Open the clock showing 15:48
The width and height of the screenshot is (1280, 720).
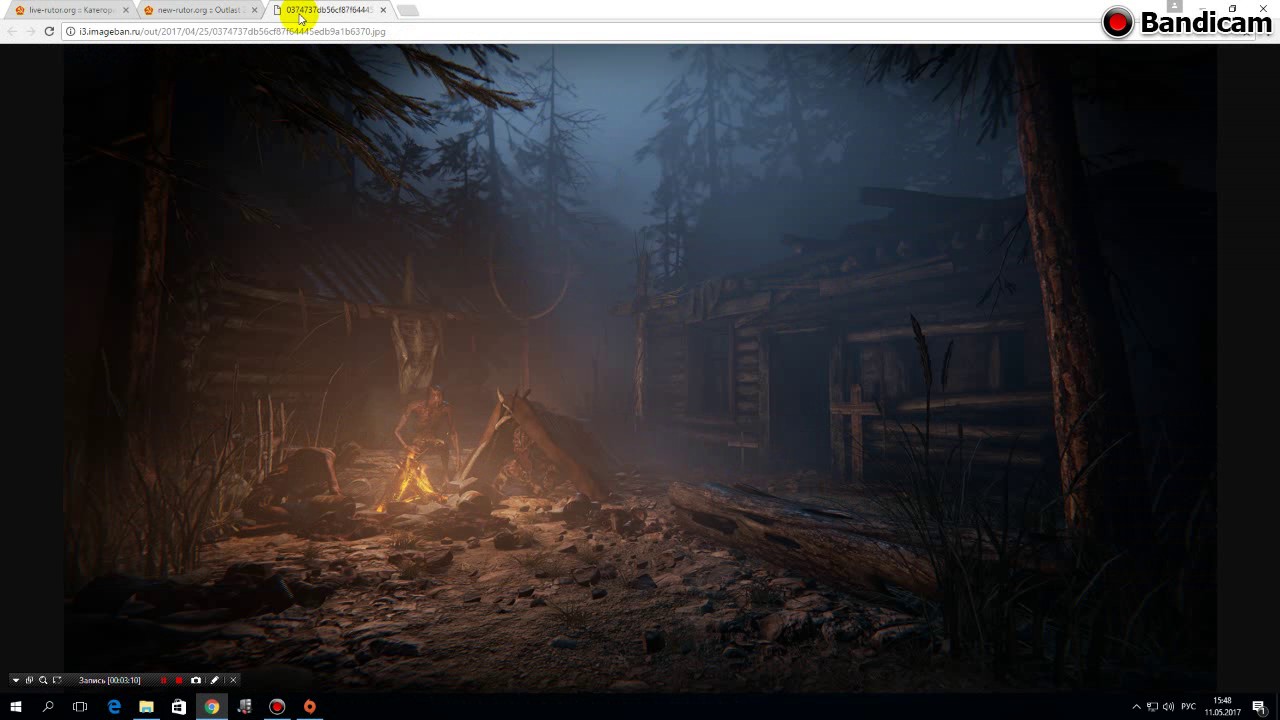1222,707
